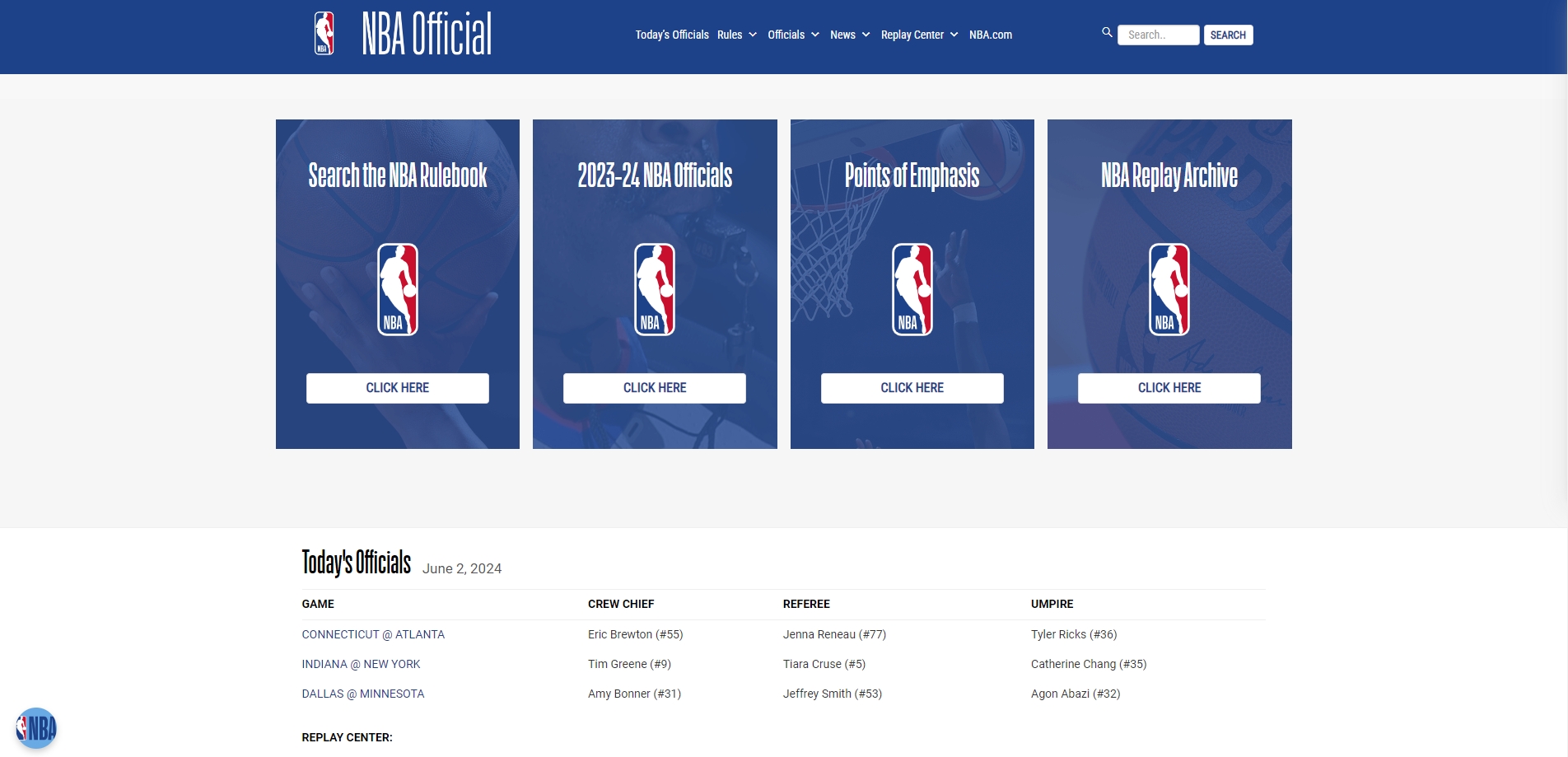Select referee Jeffrey Smith (#53)
Viewport: 1568px width, 757px height.
pyautogui.click(x=833, y=694)
